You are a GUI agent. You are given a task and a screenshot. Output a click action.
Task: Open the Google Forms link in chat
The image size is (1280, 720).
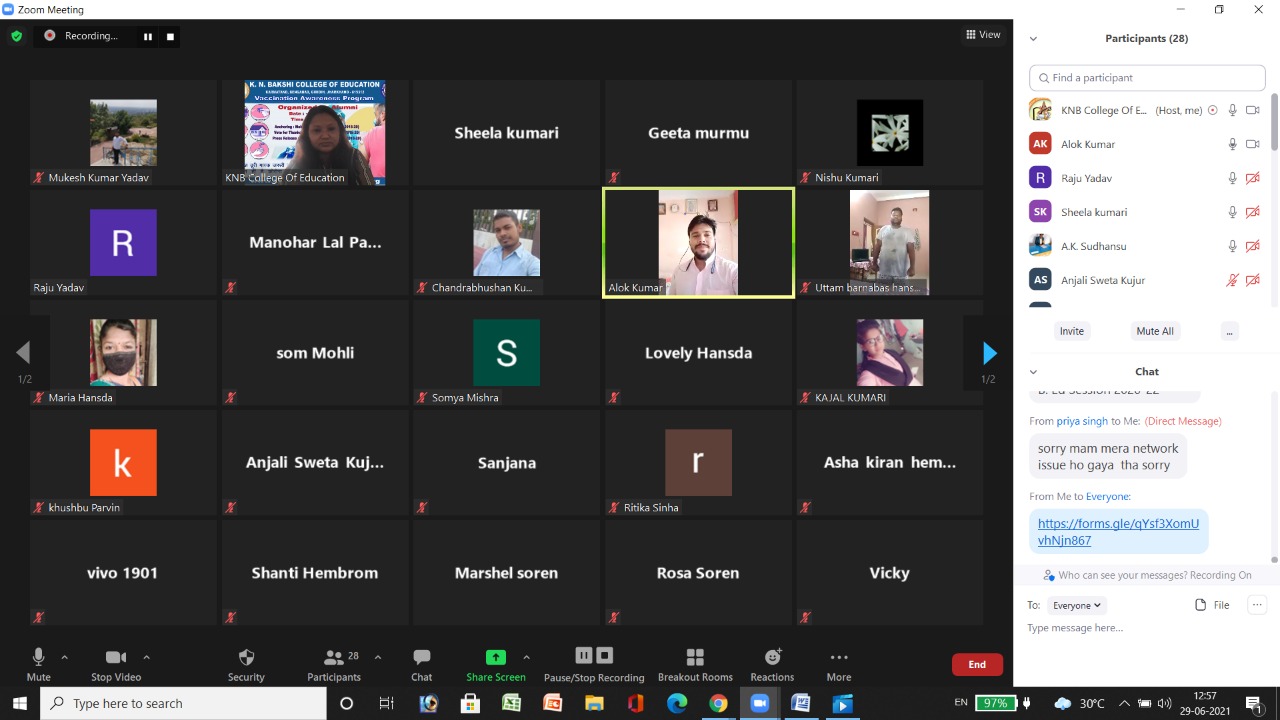pos(1118,531)
